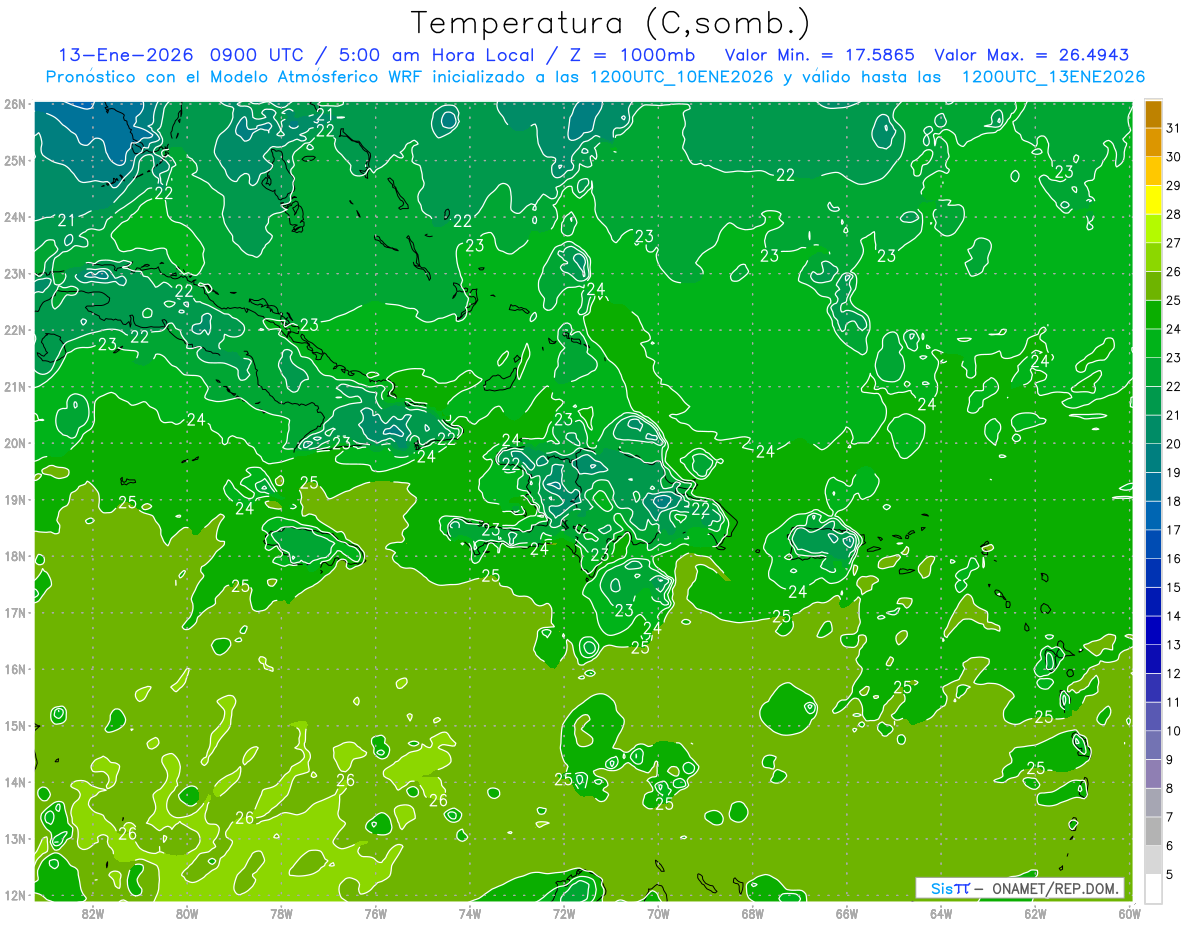Click the latitude axis label 20N
Viewport: 1200px width, 927px height.
click(x=14, y=443)
